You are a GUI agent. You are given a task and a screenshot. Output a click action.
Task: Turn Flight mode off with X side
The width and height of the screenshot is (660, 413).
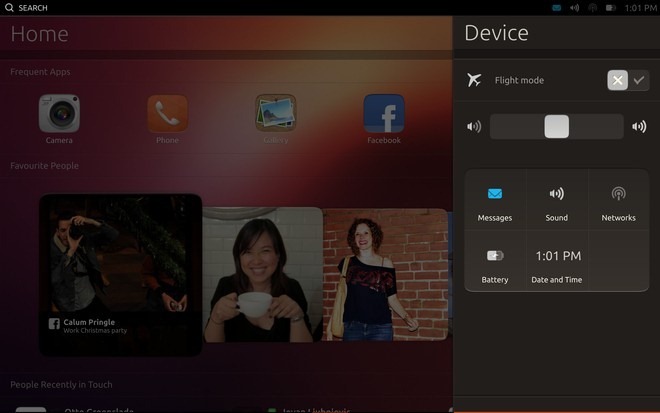(617, 80)
